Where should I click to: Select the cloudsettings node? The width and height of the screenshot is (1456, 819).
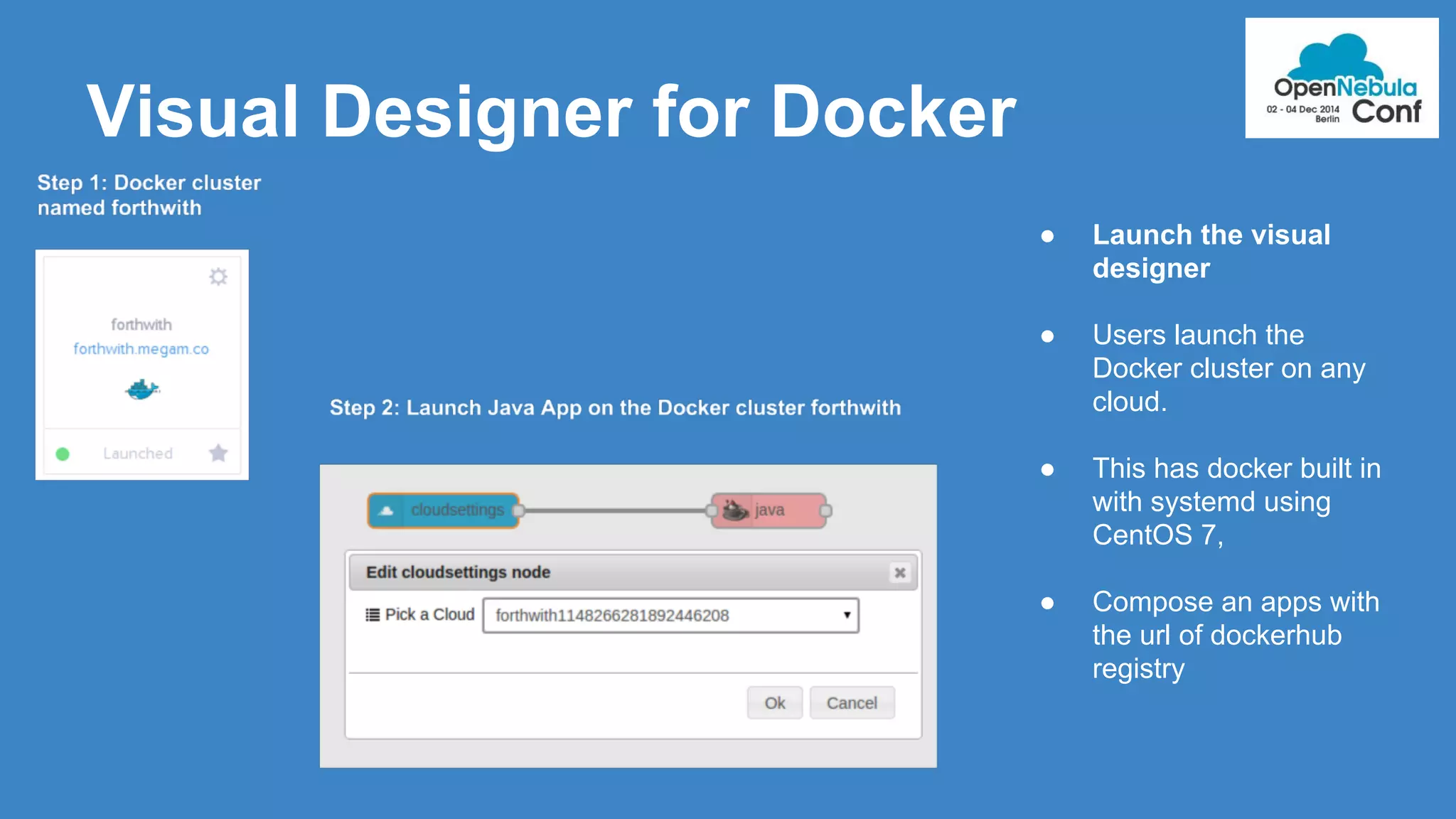point(443,510)
